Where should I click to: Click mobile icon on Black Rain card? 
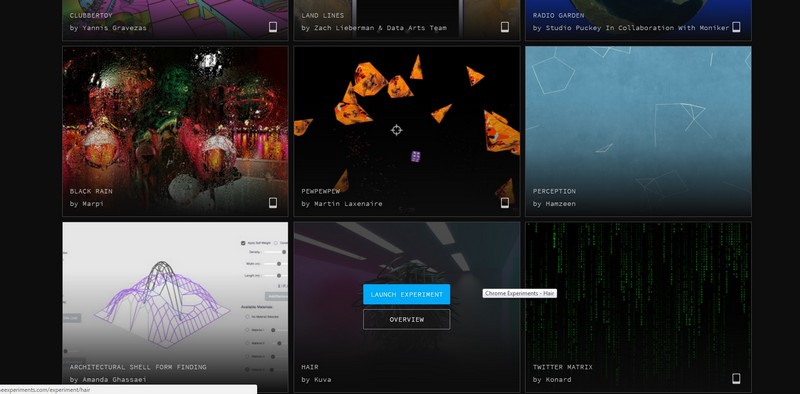tap(273, 203)
